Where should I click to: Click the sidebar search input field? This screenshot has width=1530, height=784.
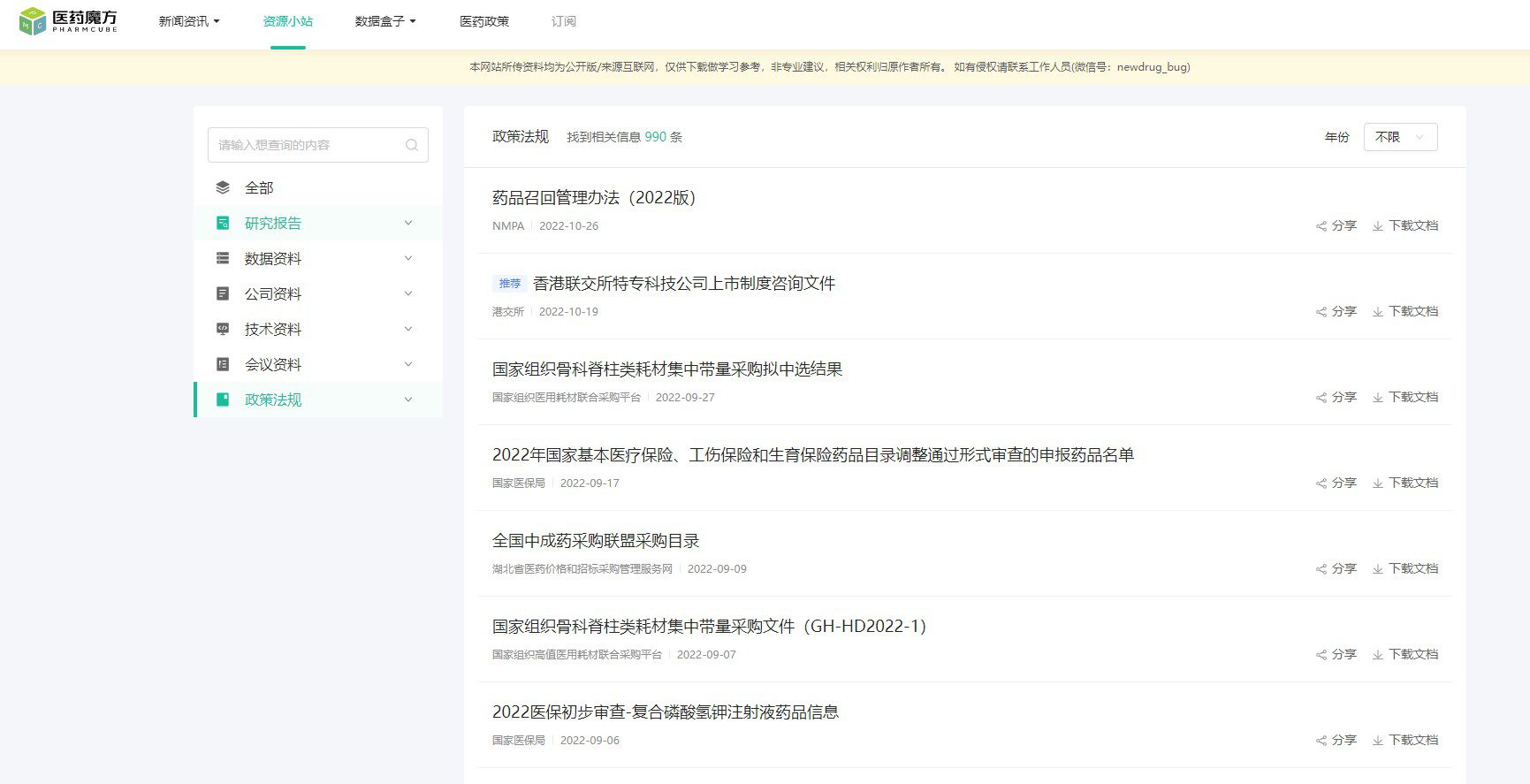click(318, 145)
